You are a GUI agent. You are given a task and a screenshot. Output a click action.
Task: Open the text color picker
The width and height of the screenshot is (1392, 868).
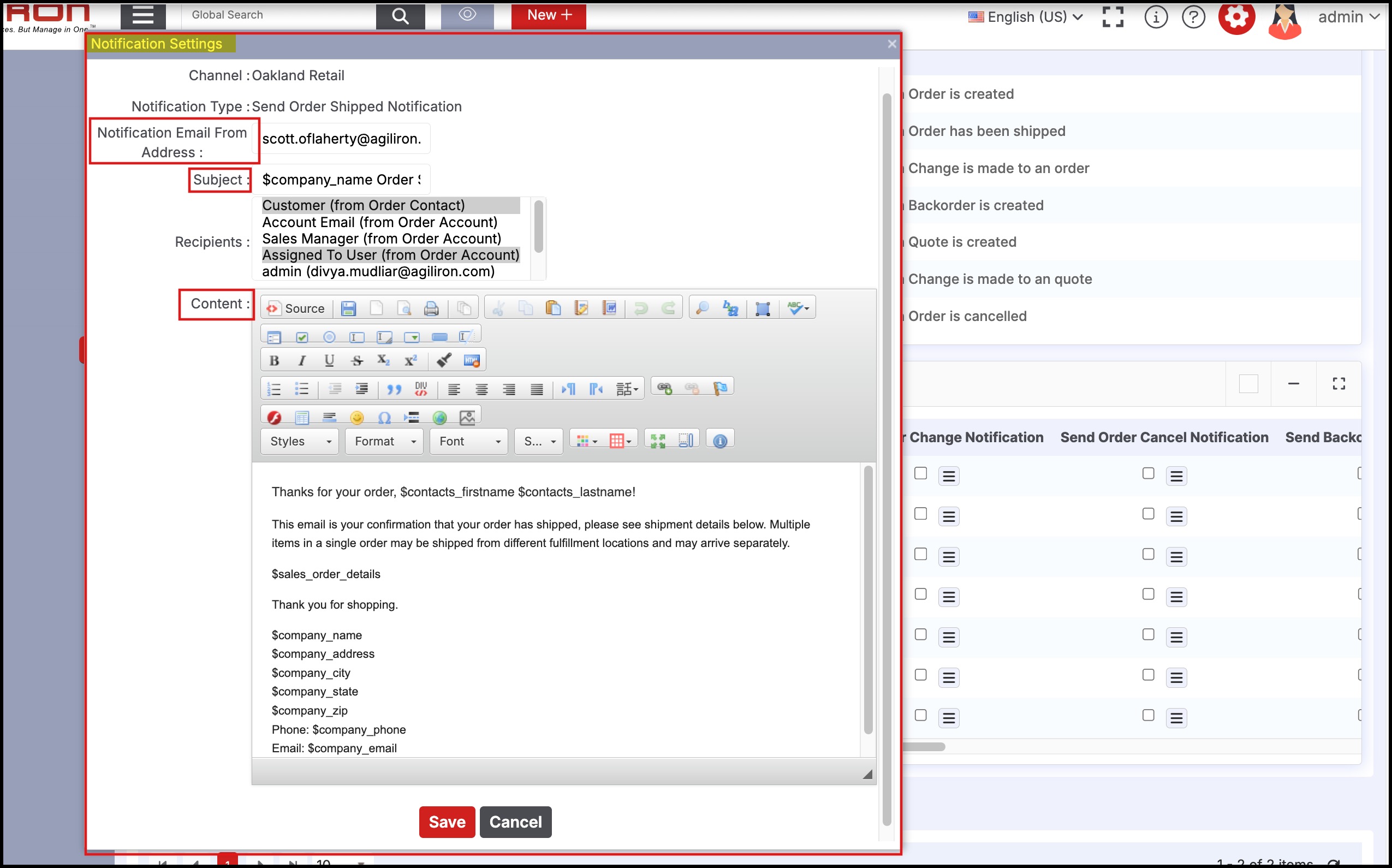586,441
